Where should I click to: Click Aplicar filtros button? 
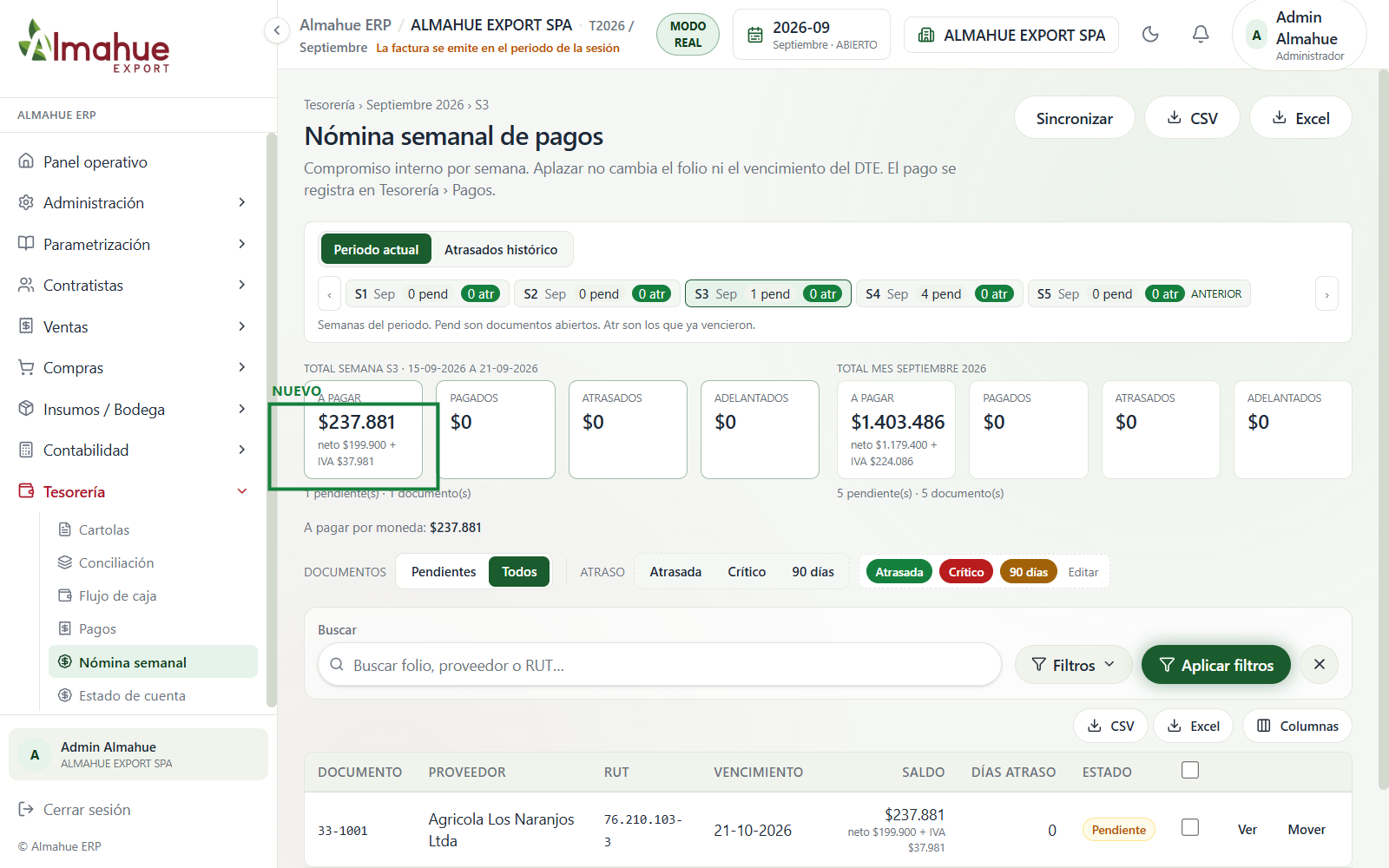(1215, 665)
